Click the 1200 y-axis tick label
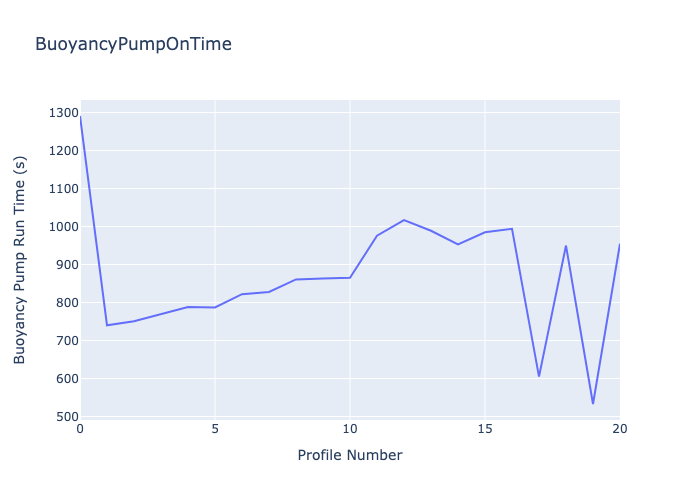This screenshot has width=700, height=500. click(64, 151)
